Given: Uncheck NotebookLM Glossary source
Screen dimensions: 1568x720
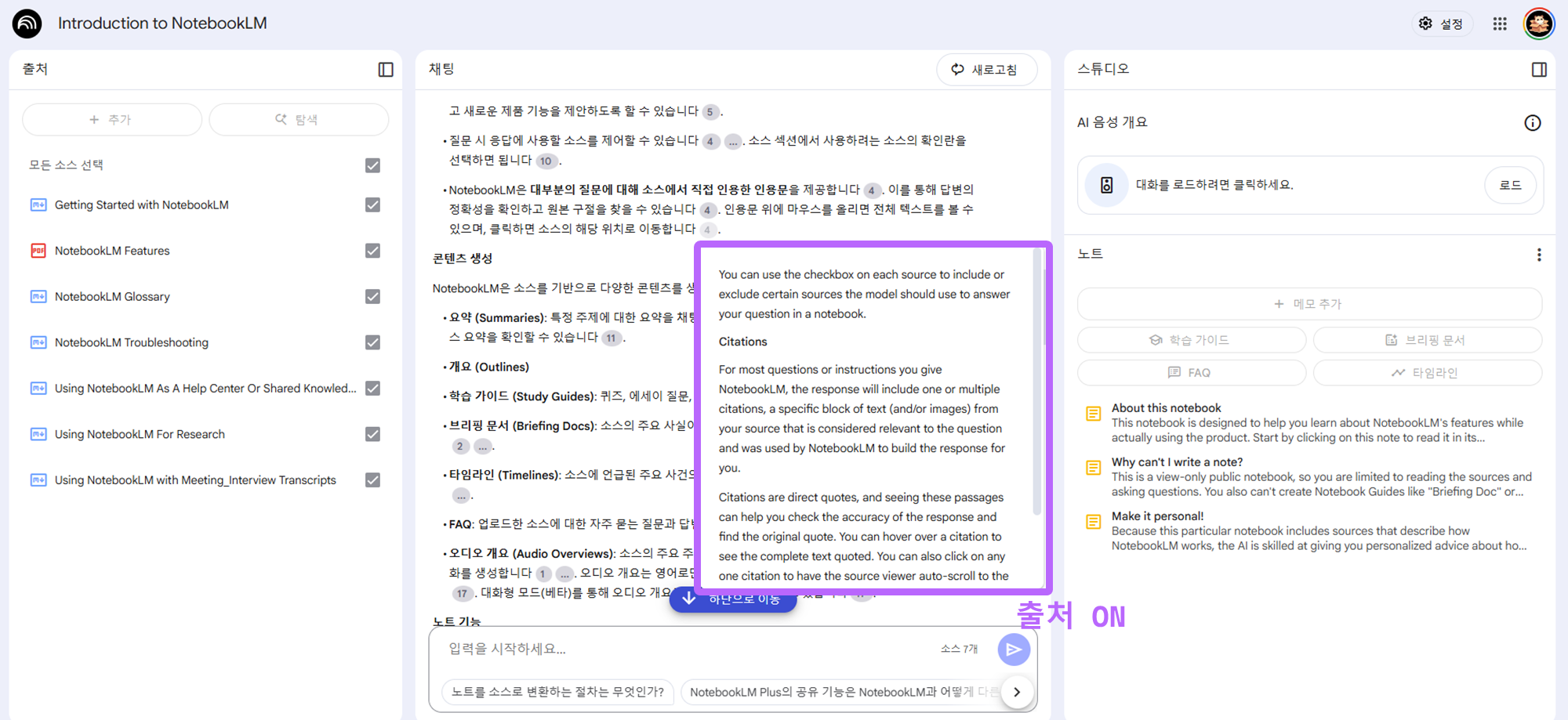Looking at the screenshot, I should [372, 297].
